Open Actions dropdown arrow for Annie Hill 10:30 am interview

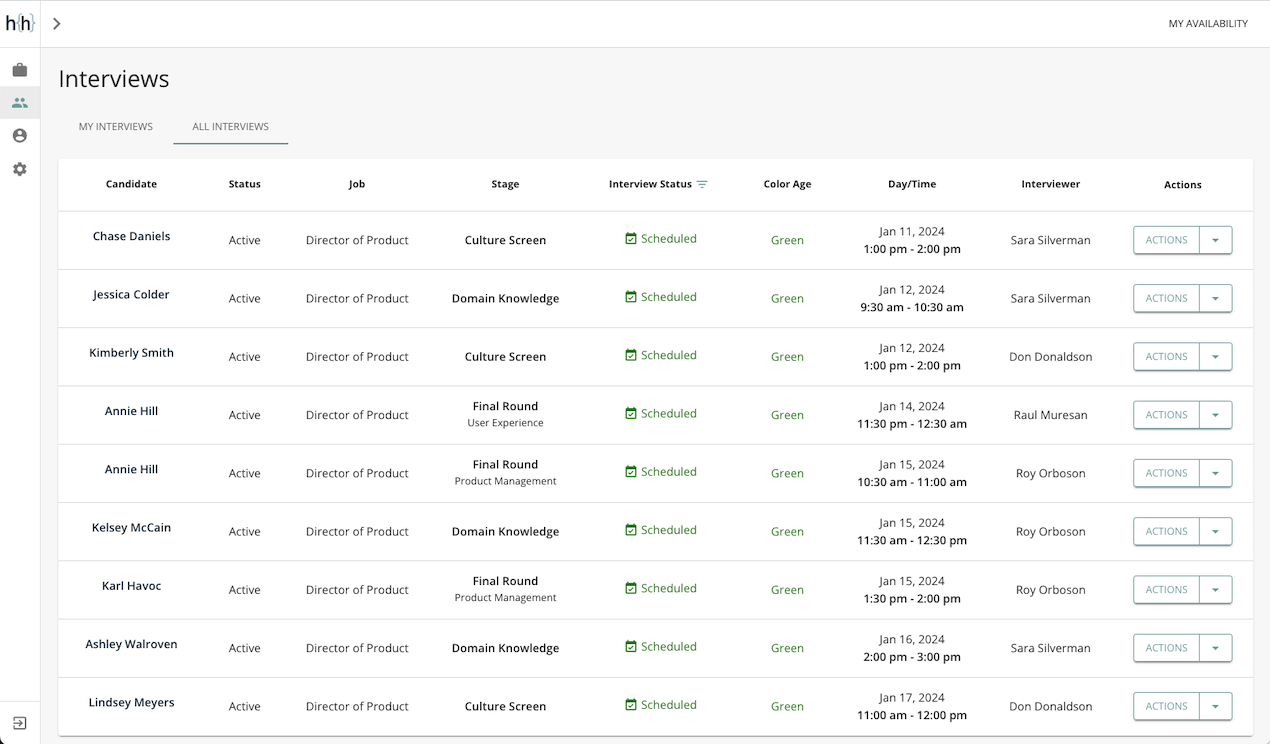pos(1215,473)
